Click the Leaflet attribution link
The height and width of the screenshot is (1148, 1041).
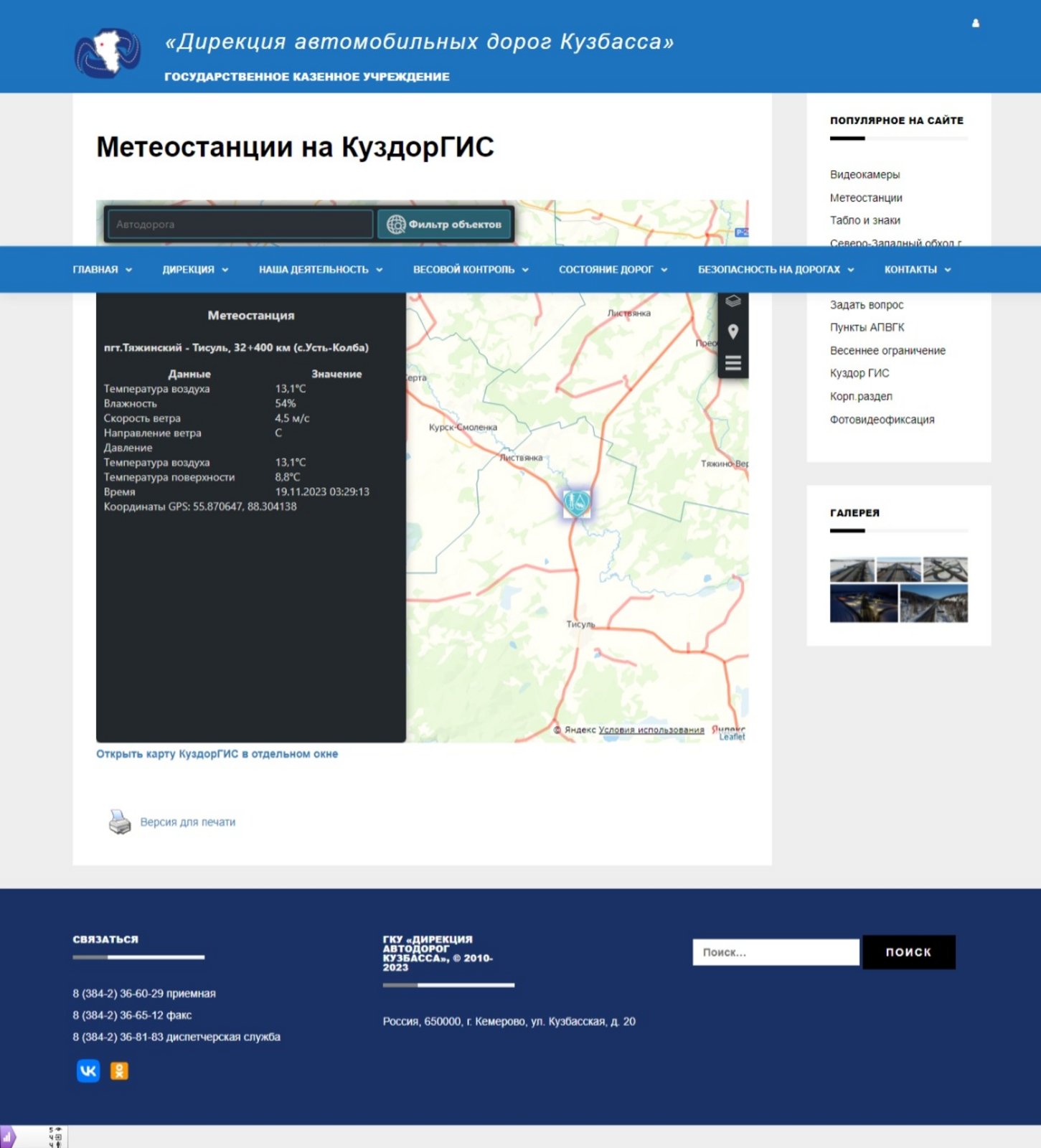pos(733,737)
